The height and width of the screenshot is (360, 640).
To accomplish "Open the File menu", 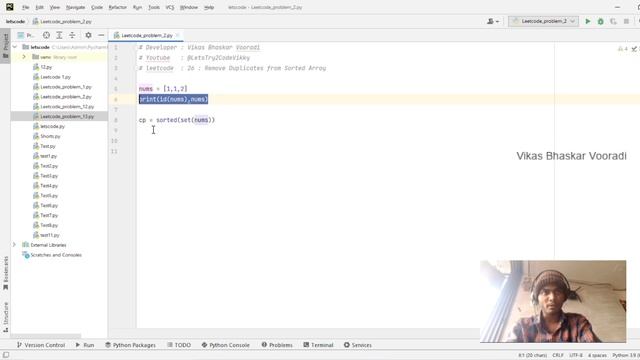I will pyautogui.click(x=26, y=7).
